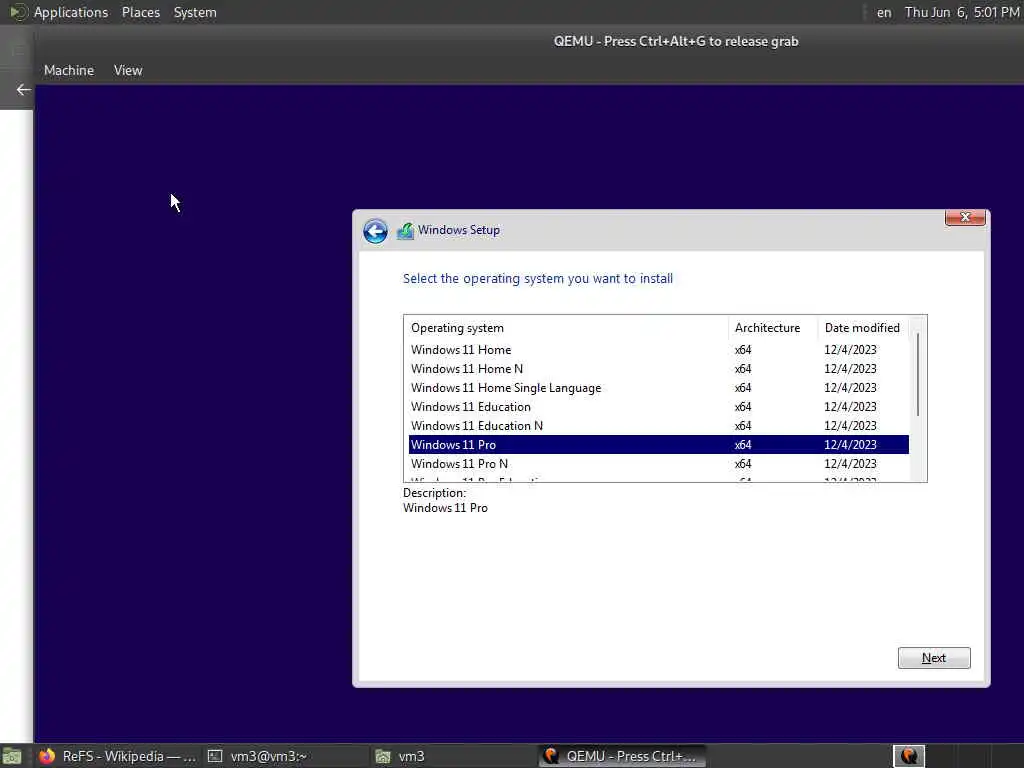Click the Firefox icon in the taskbar
The height and width of the screenshot is (768, 1024).
pos(47,756)
